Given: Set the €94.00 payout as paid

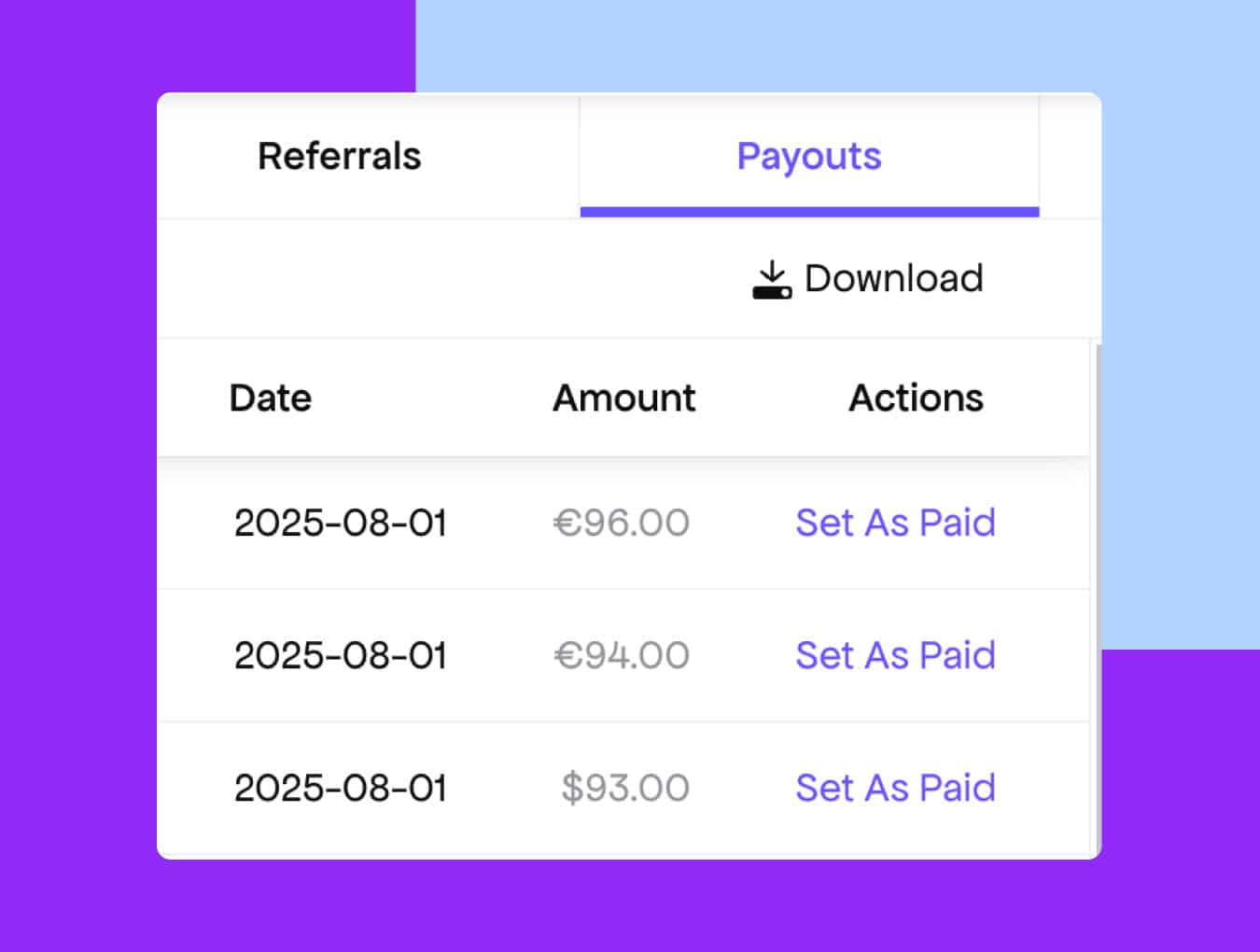Looking at the screenshot, I should [x=894, y=655].
